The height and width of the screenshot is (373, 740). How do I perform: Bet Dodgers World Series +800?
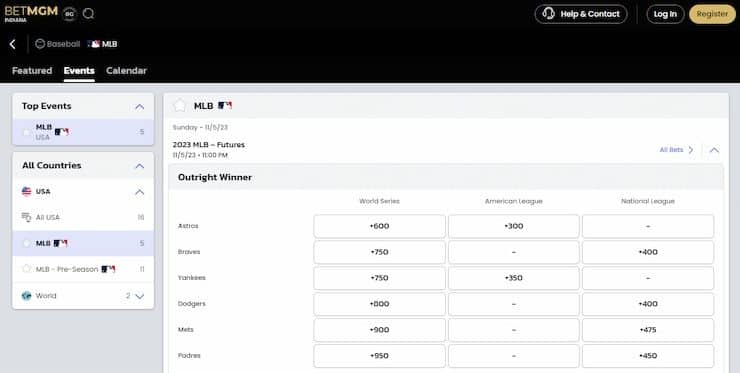379,304
